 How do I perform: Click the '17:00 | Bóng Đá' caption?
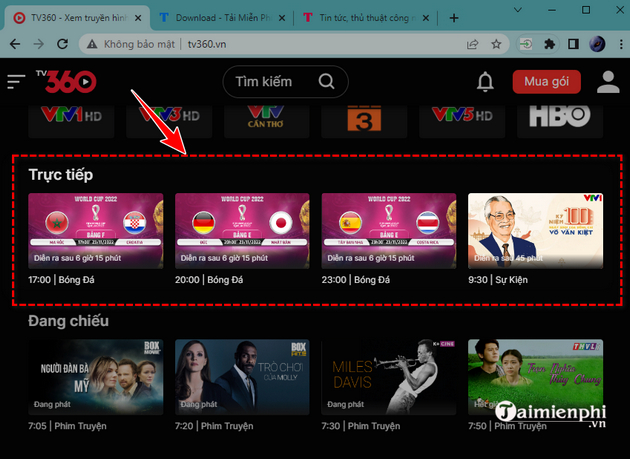pos(61,280)
